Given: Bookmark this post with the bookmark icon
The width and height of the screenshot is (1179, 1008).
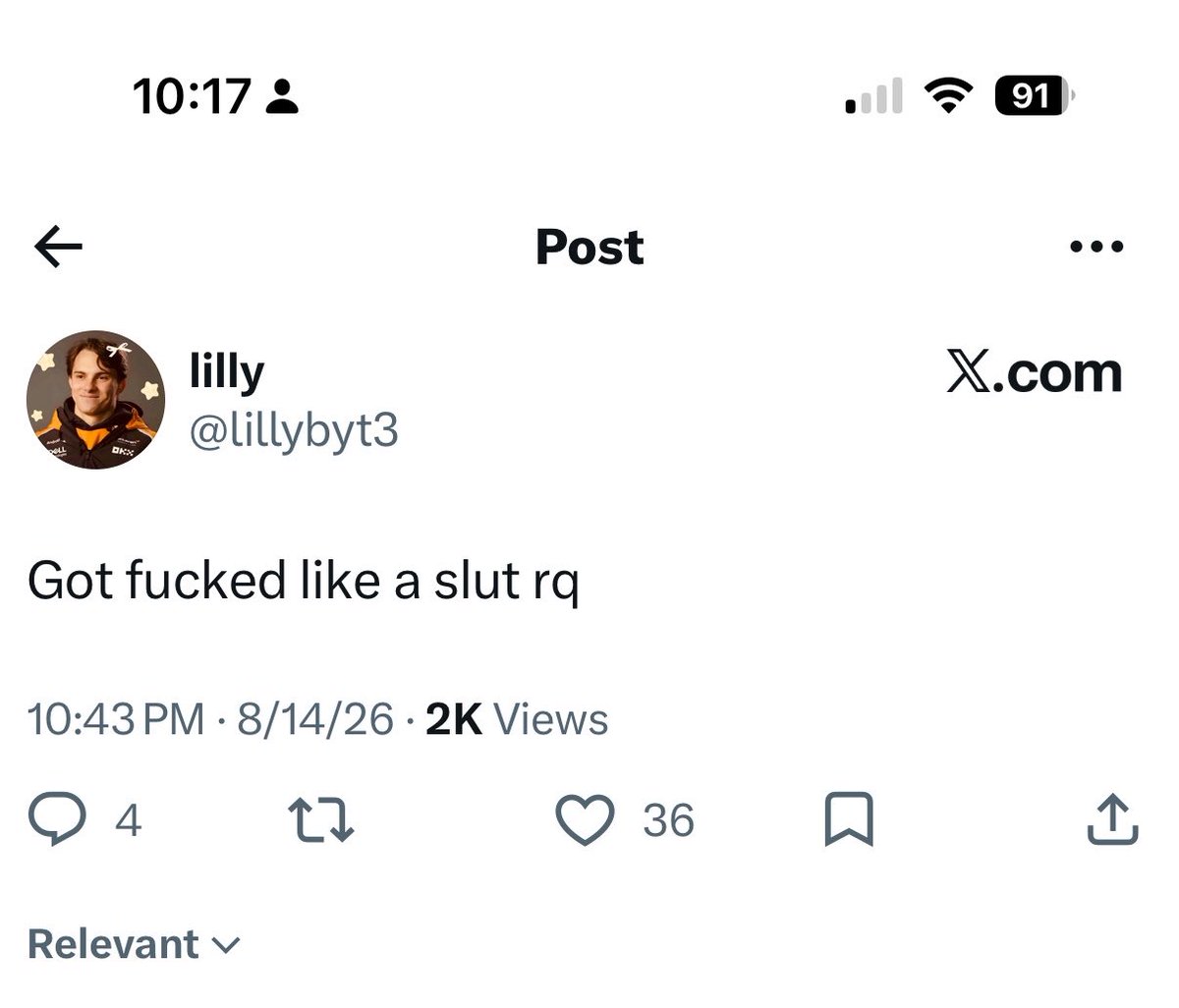Looking at the screenshot, I should coord(848,819).
